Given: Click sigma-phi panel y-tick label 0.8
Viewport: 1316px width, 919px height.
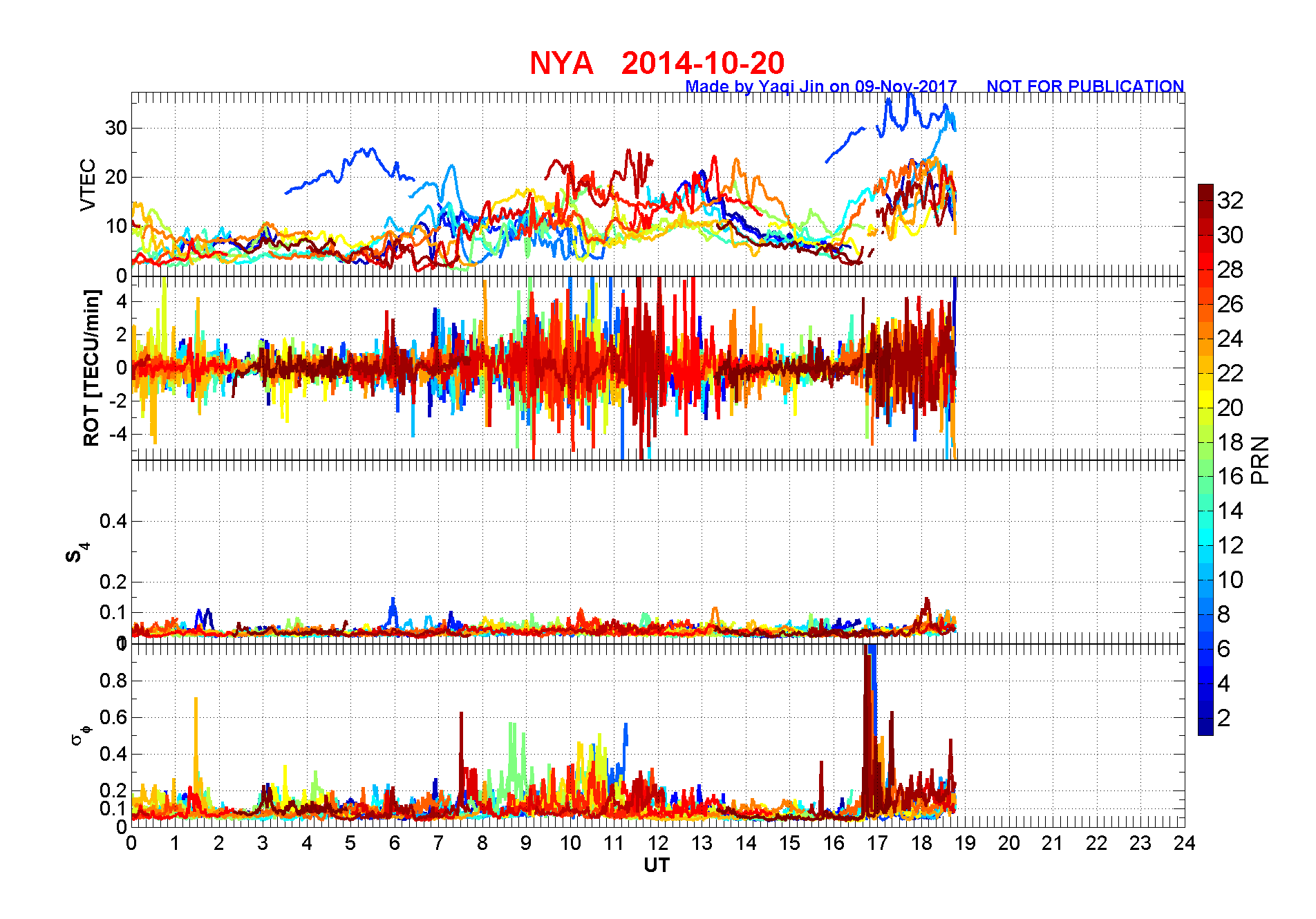Looking at the screenshot, I should coord(113,681).
